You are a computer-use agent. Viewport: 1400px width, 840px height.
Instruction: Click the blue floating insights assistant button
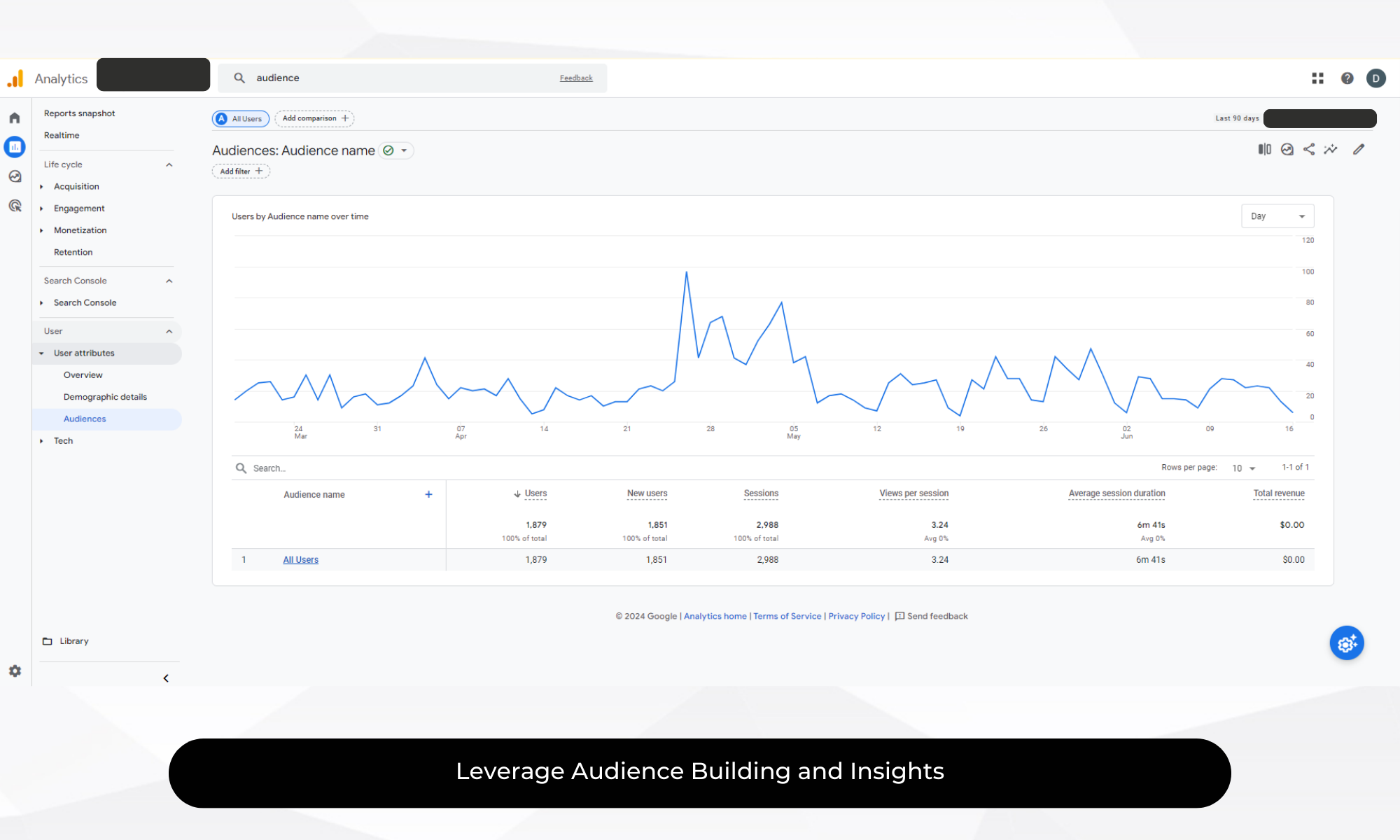(x=1347, y=643)
